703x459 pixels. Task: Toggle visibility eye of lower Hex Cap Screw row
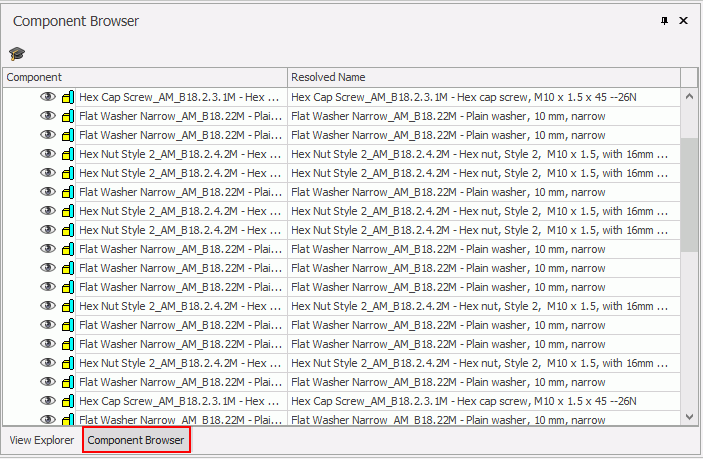click(x=48, y=401)
